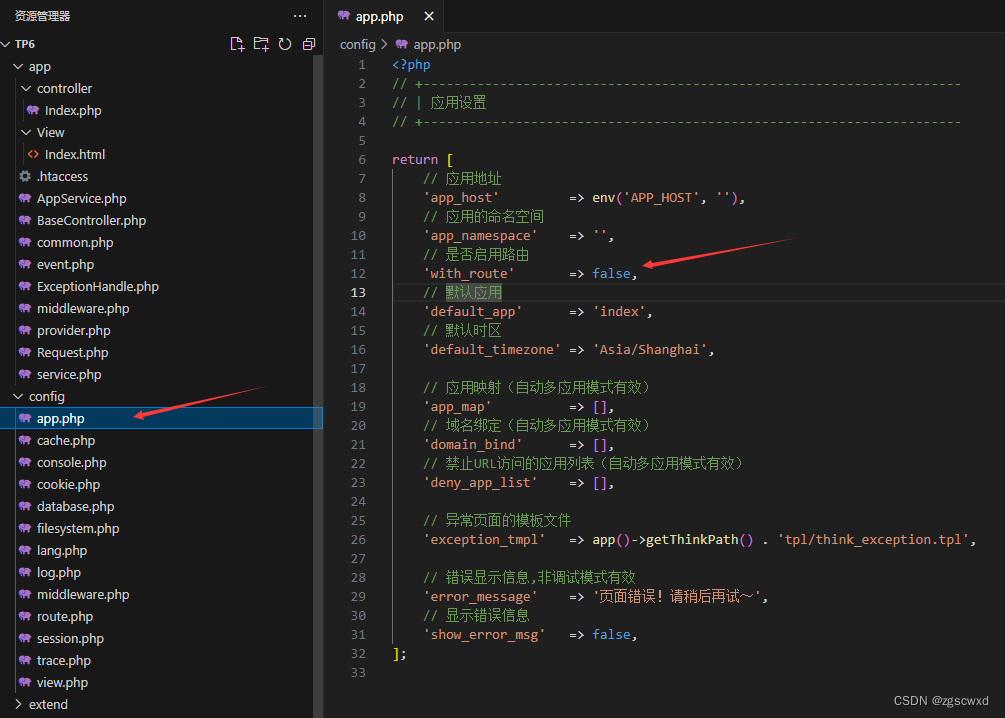1005x718 pixels.
Task: Refresh the Explorer file tree
Action: click(x=283, y=44)
